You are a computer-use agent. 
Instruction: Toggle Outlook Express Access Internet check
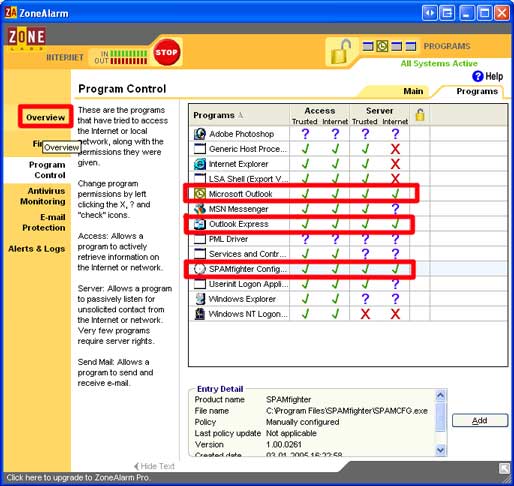pos(335,224)
